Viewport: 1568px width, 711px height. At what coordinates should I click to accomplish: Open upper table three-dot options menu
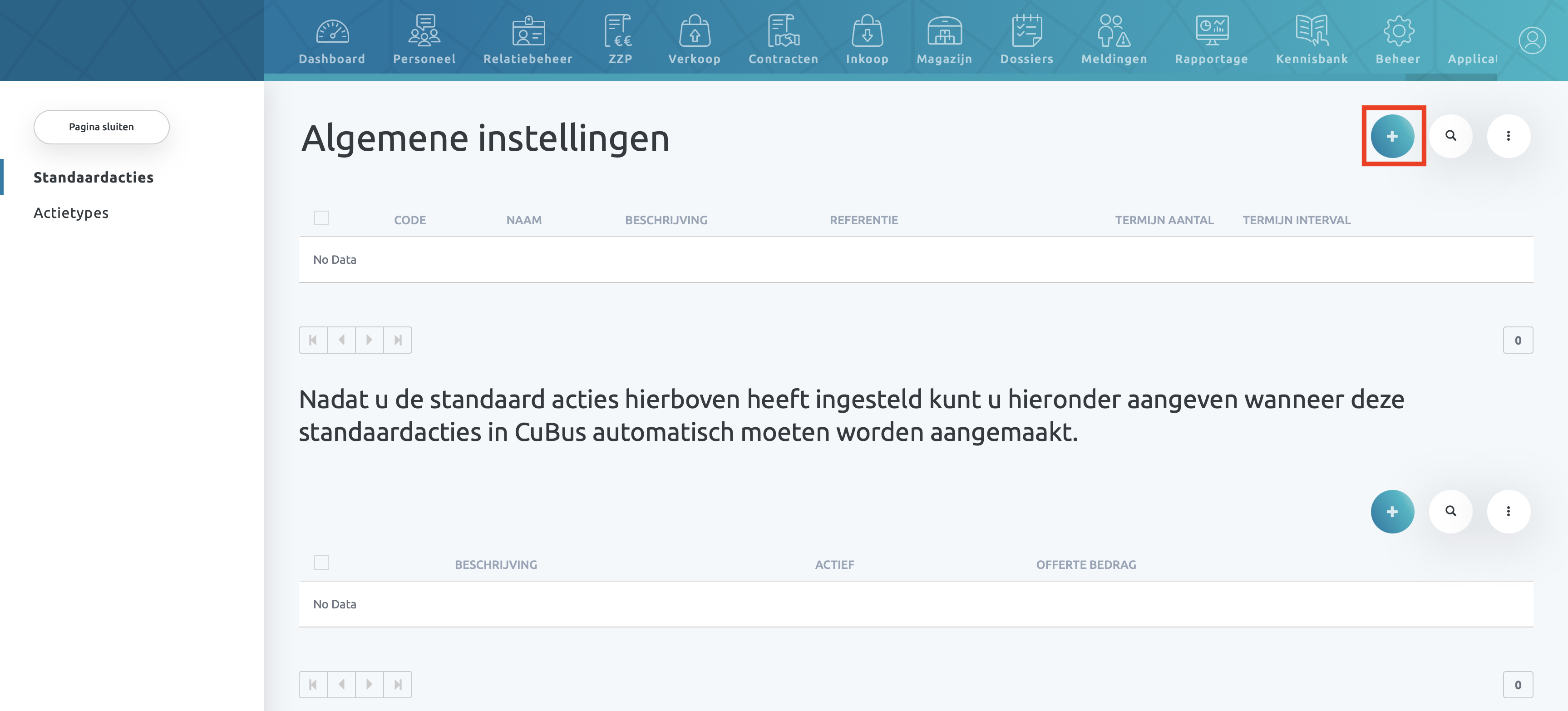coord(1508,136)
